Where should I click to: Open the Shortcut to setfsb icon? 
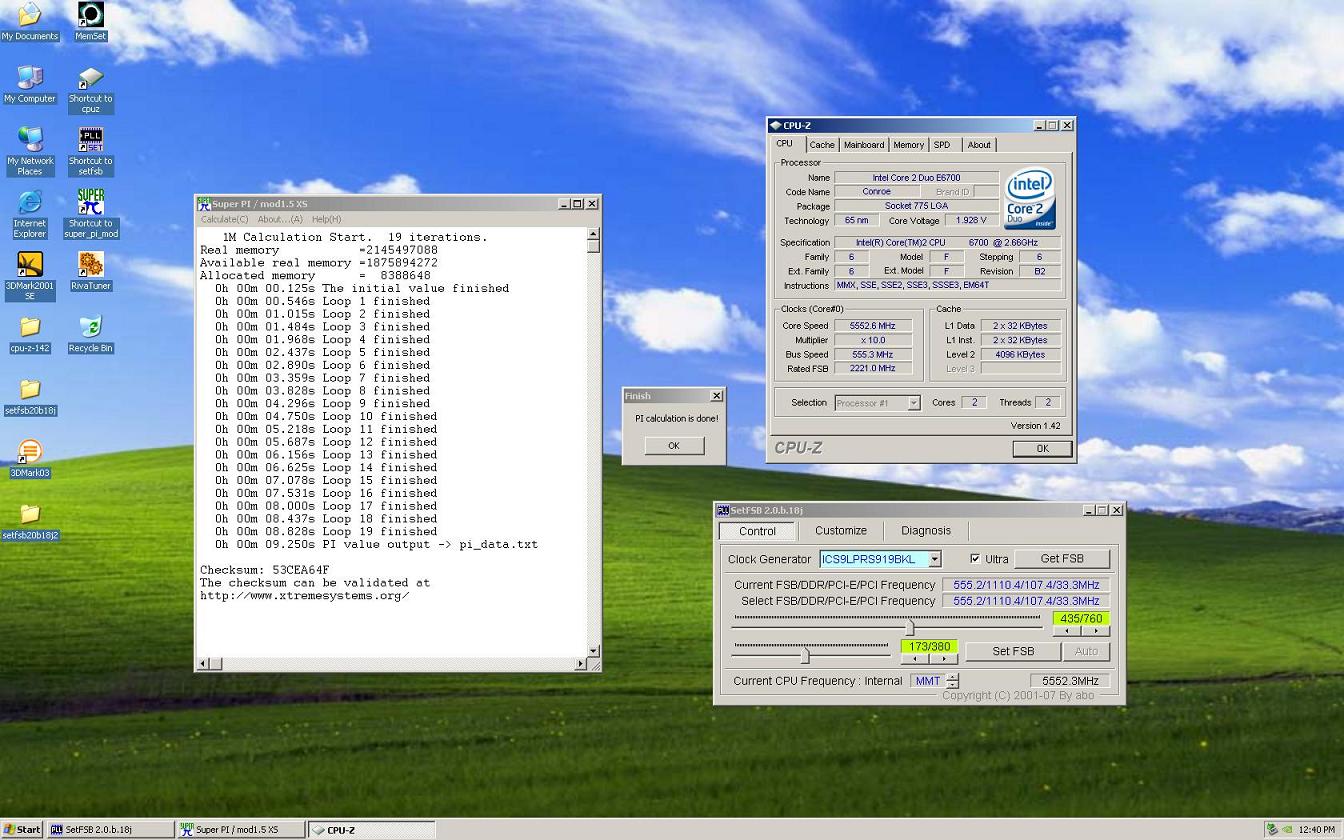click(90, 140)
